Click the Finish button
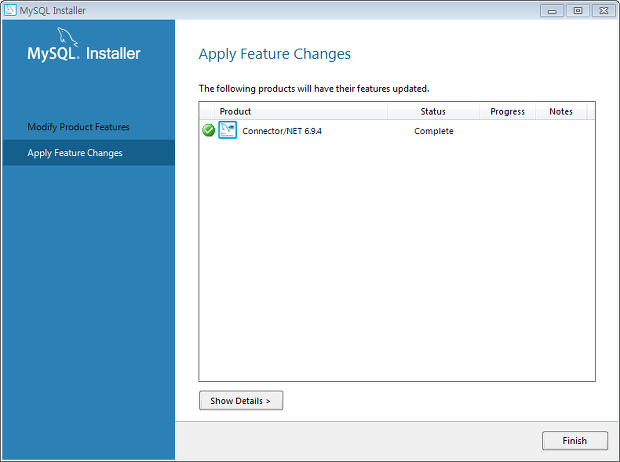Screen dimensions: 620x462 coord(575,440)
